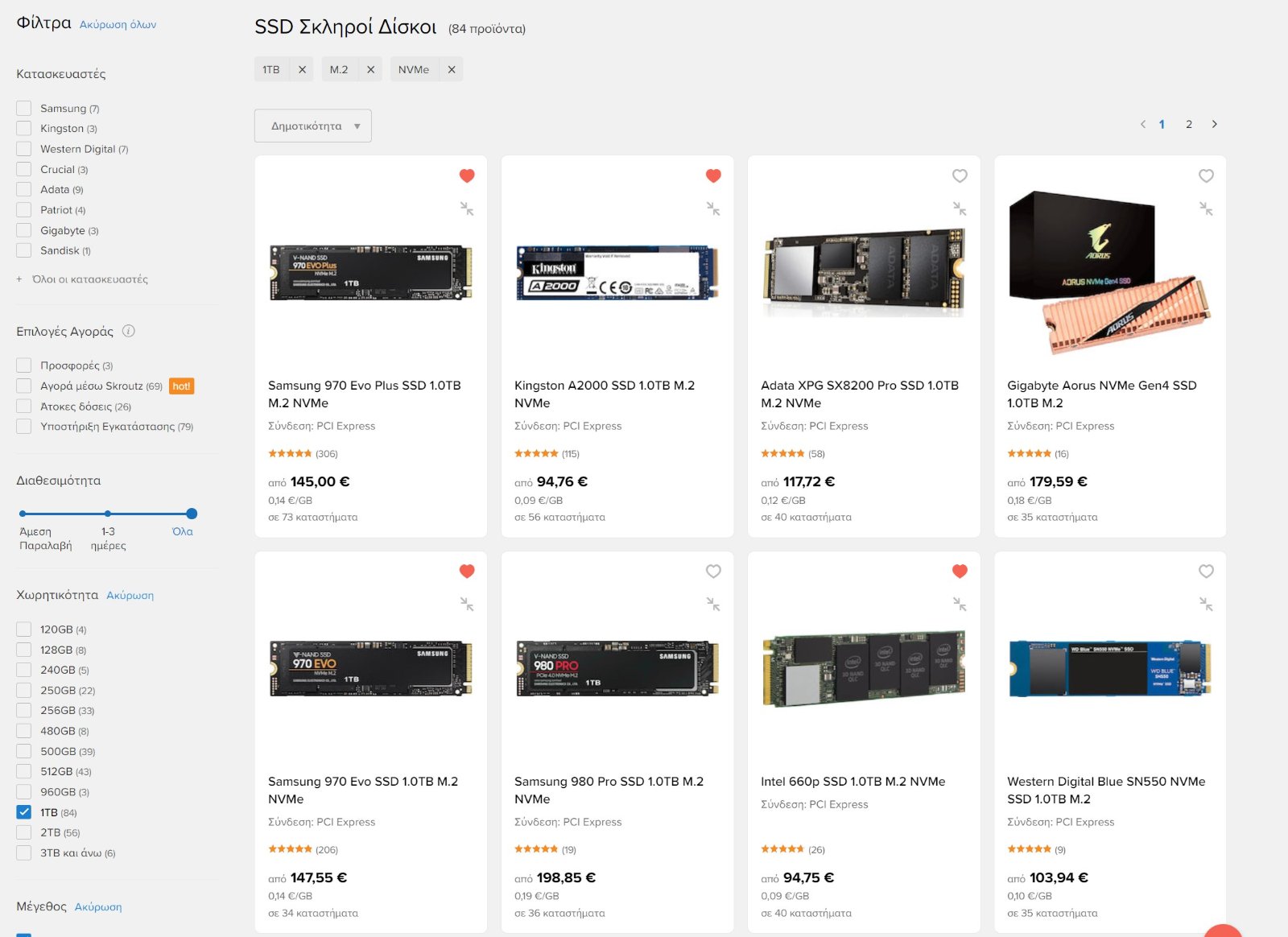Enable the Προσφορές filter checkbox
1288x937 pixels.
24,365
